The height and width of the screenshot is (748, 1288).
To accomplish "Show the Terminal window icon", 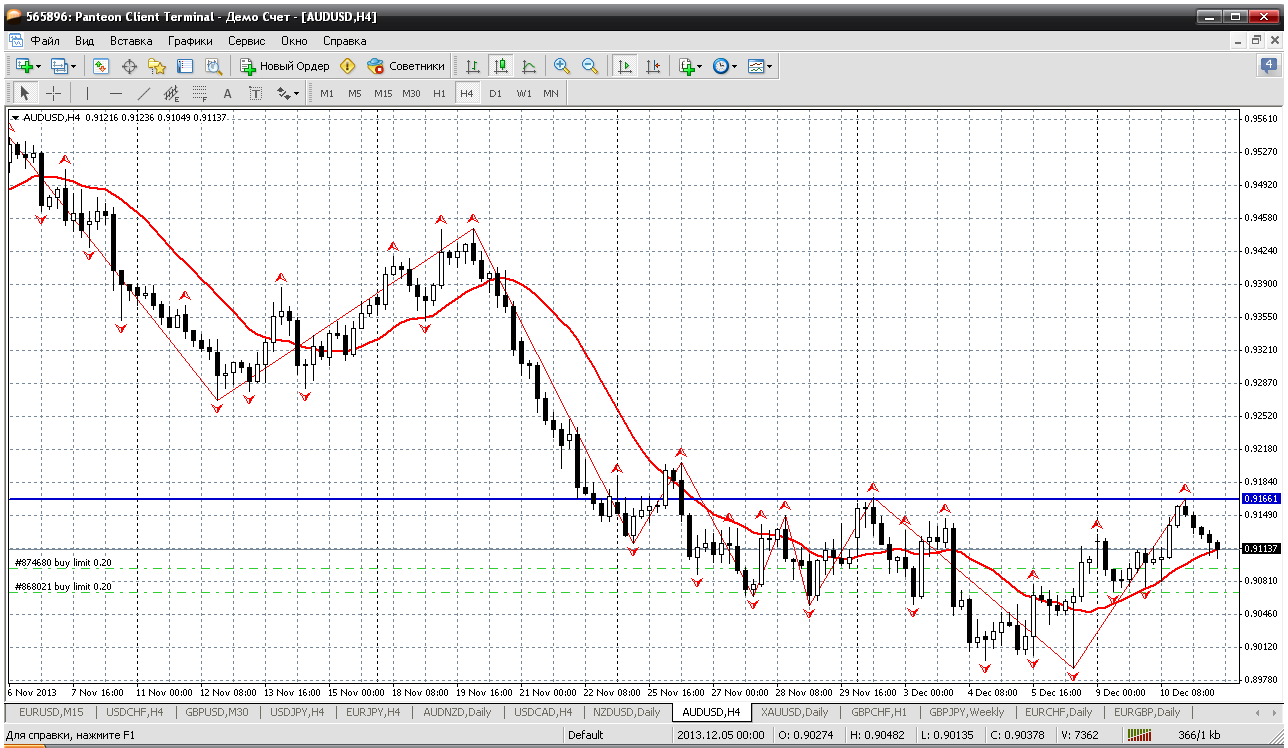I will pyautogui.click(x=185, y=66).
